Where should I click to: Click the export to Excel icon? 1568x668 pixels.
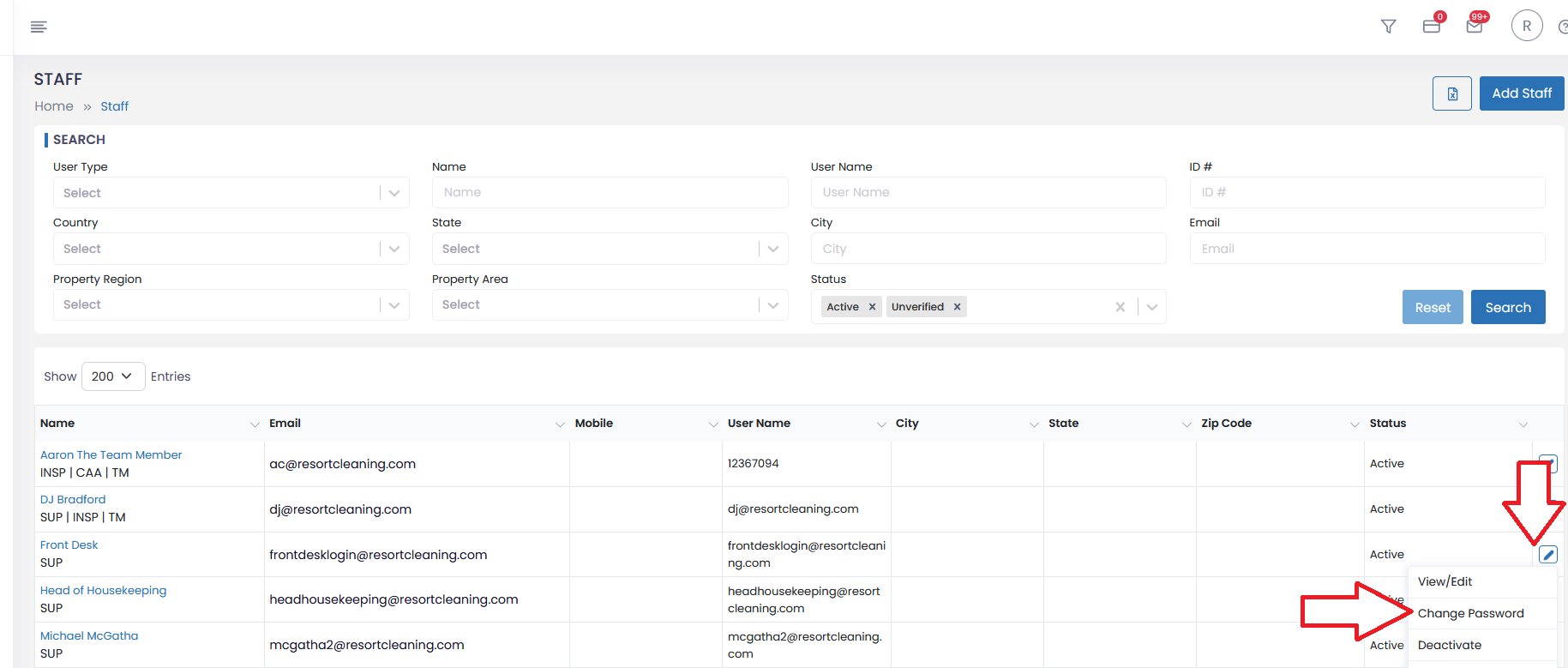coord(1451,93)
